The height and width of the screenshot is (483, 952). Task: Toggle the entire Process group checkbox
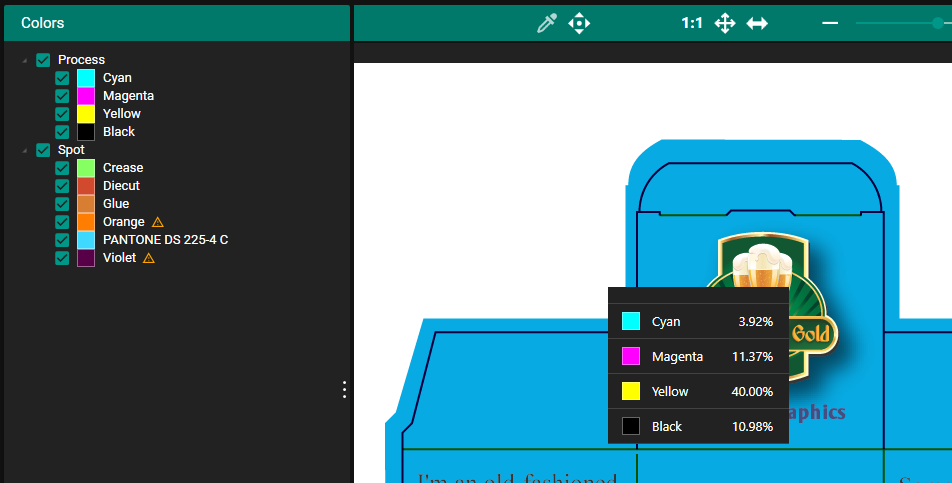pos(43,60)
